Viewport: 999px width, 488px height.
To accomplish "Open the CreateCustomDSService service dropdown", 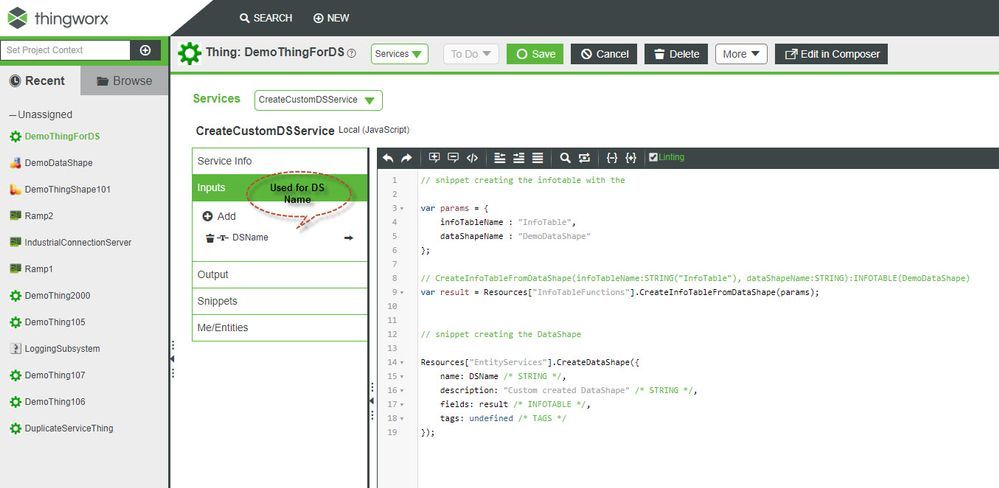I will click(318, 100).
